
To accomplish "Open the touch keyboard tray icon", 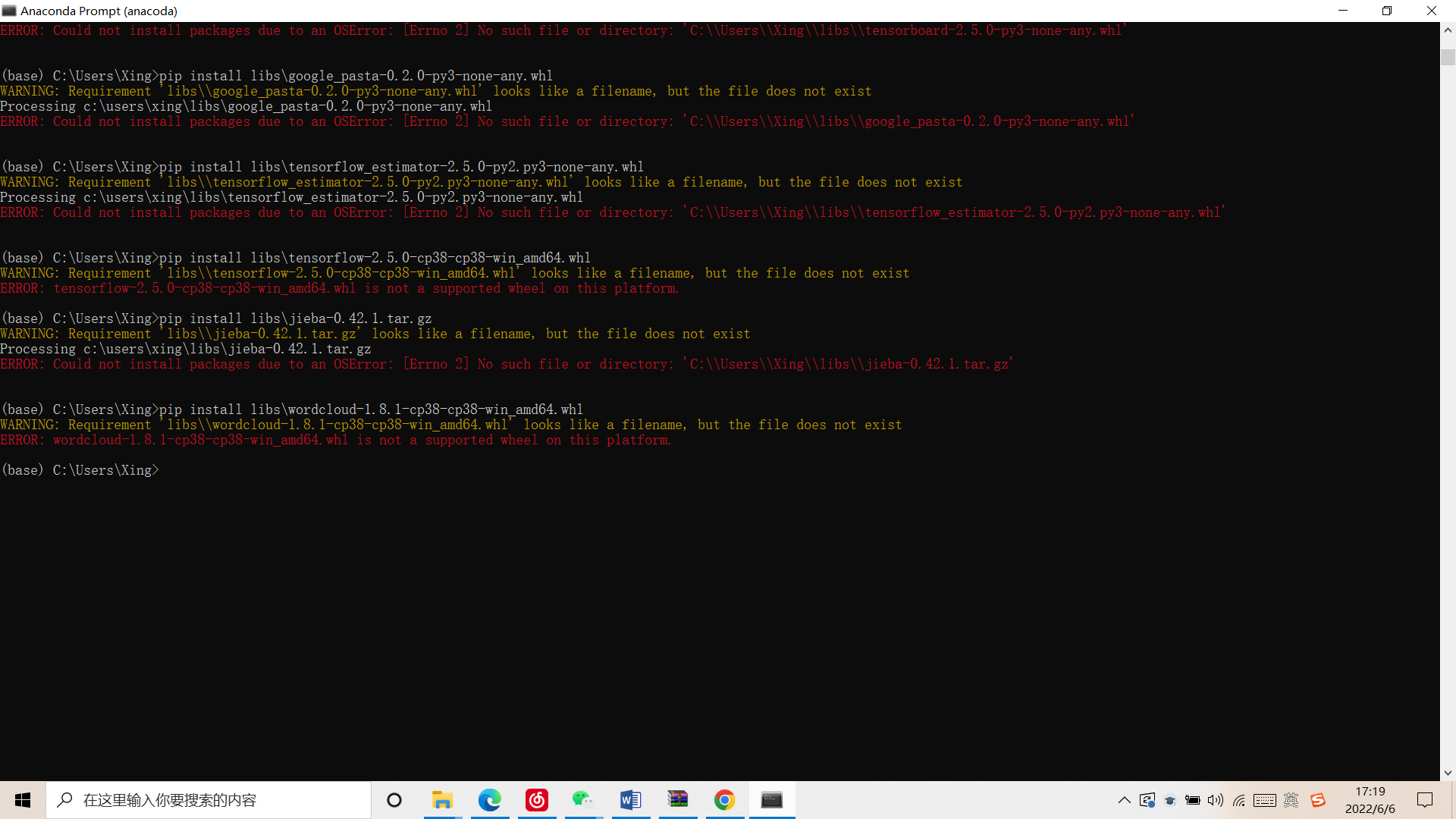I will 1265,800.
